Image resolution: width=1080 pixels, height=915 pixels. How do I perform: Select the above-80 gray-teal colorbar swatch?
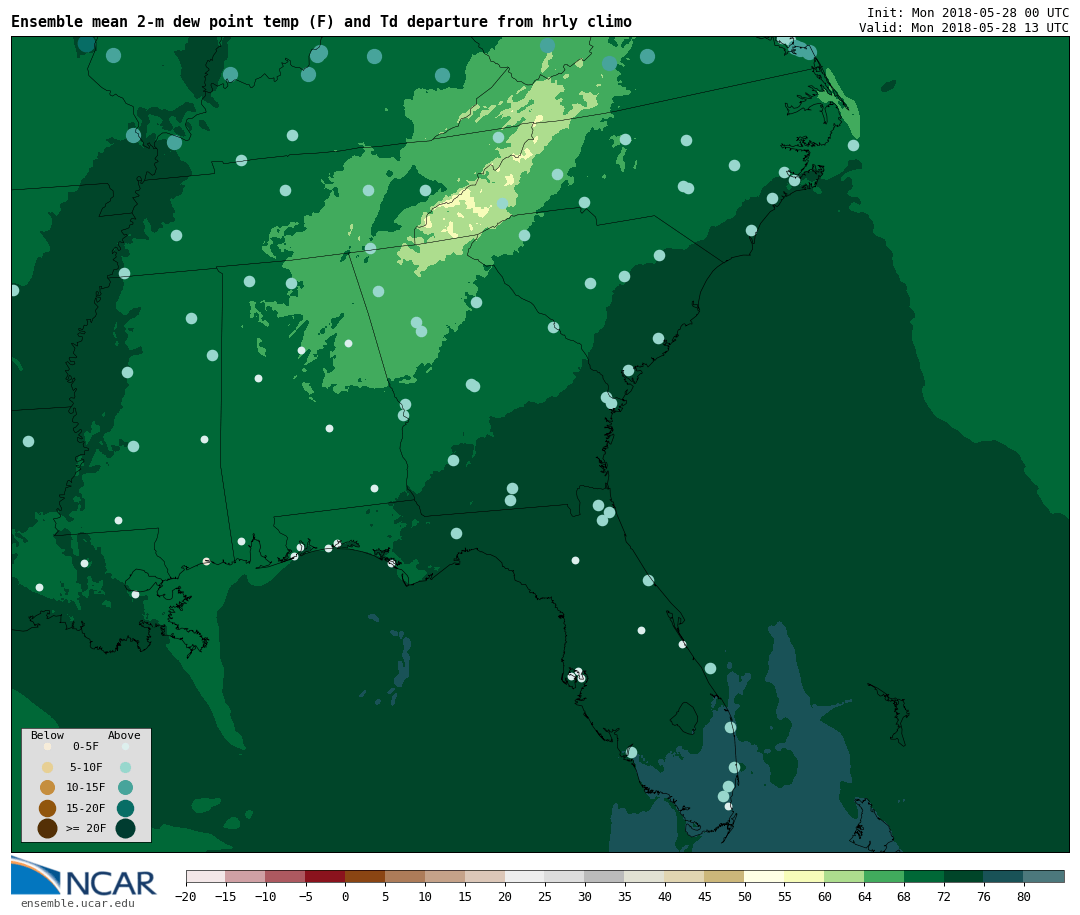[1044, 877]
